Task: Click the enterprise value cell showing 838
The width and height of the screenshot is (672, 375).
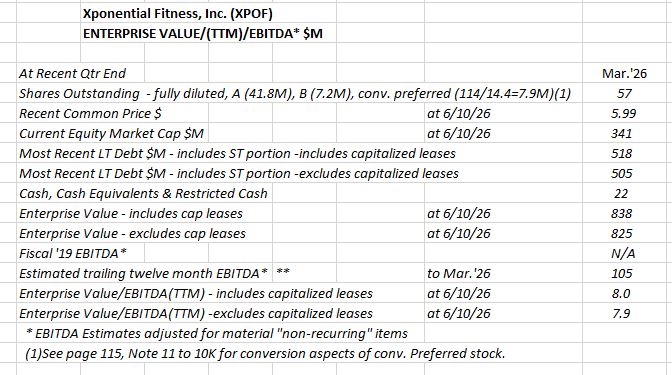Action: 621,213
